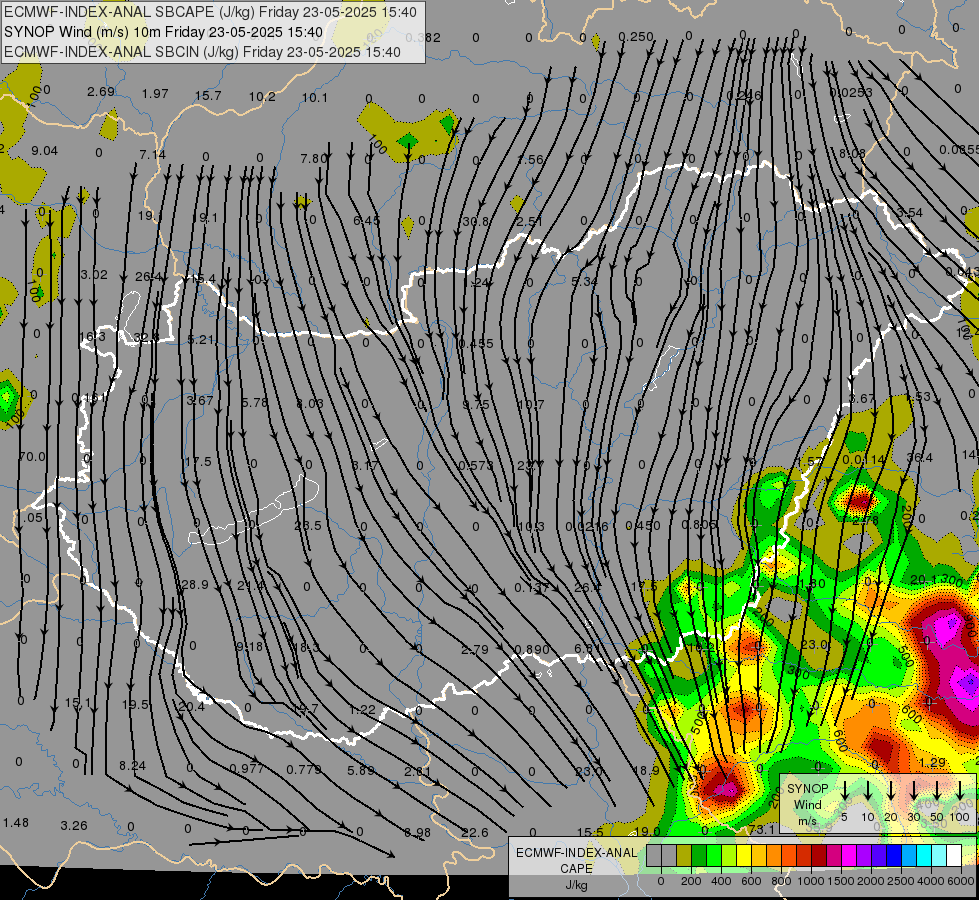The width and height of the screenshot is (979, 900).
Task: Click the SBCIN title line in header
Action: point(202,52)
